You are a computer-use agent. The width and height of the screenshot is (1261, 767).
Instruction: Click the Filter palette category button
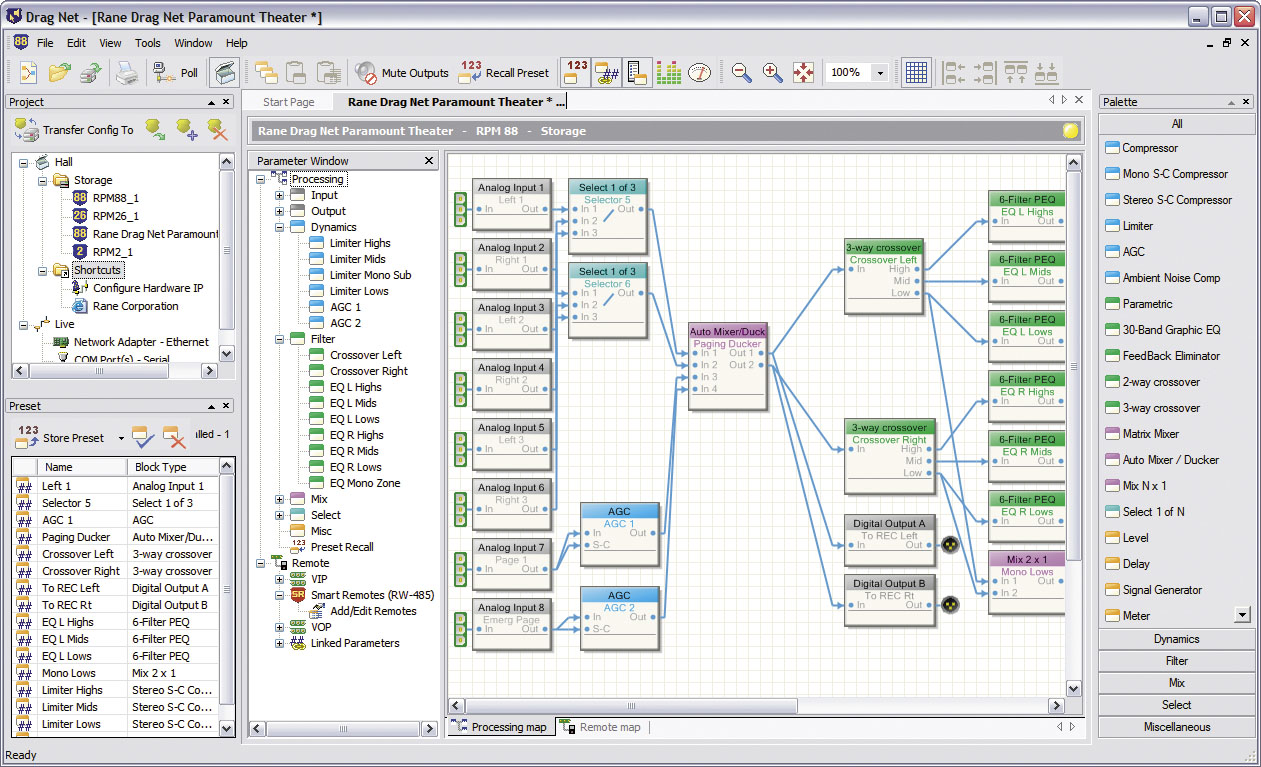(1176, 661)
